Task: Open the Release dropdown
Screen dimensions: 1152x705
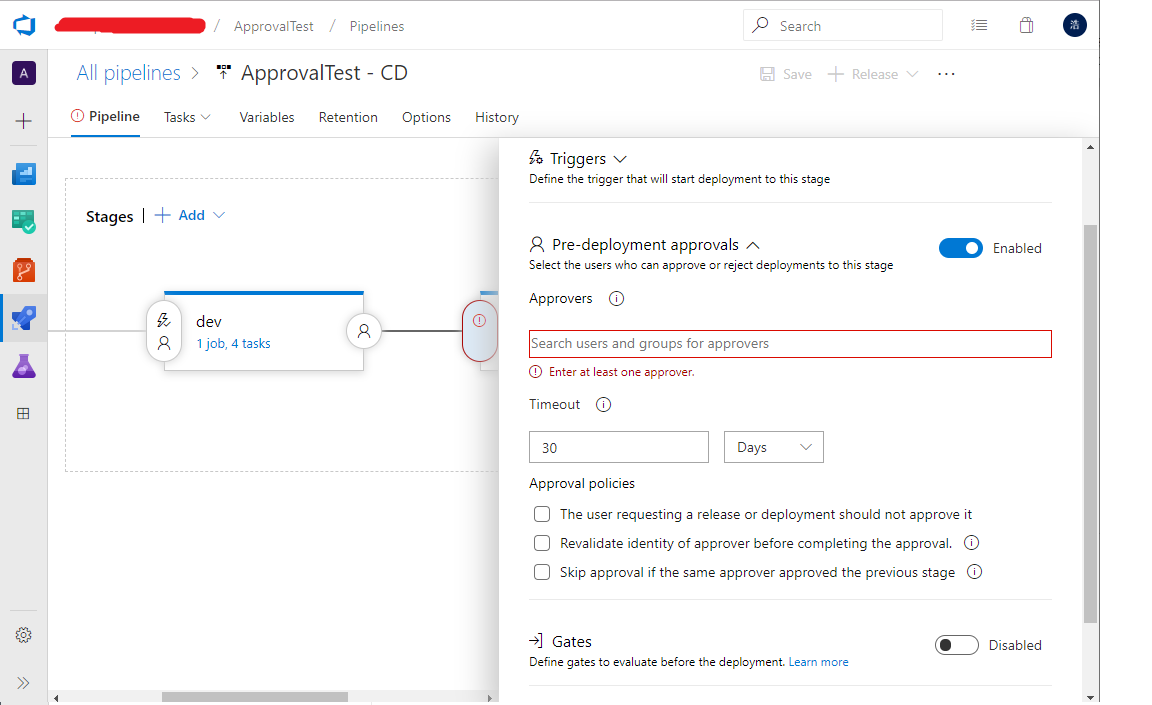Action: point(873,74)
